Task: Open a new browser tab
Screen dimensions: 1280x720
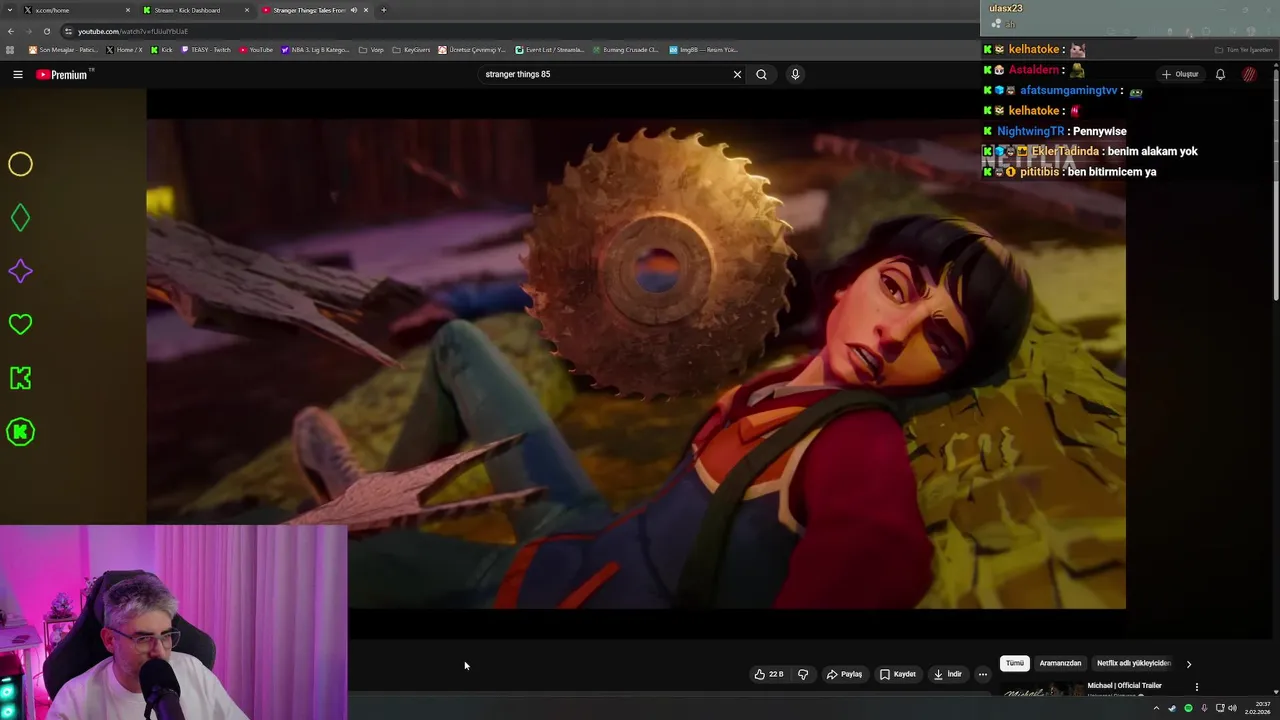Action: pos(384,10)
